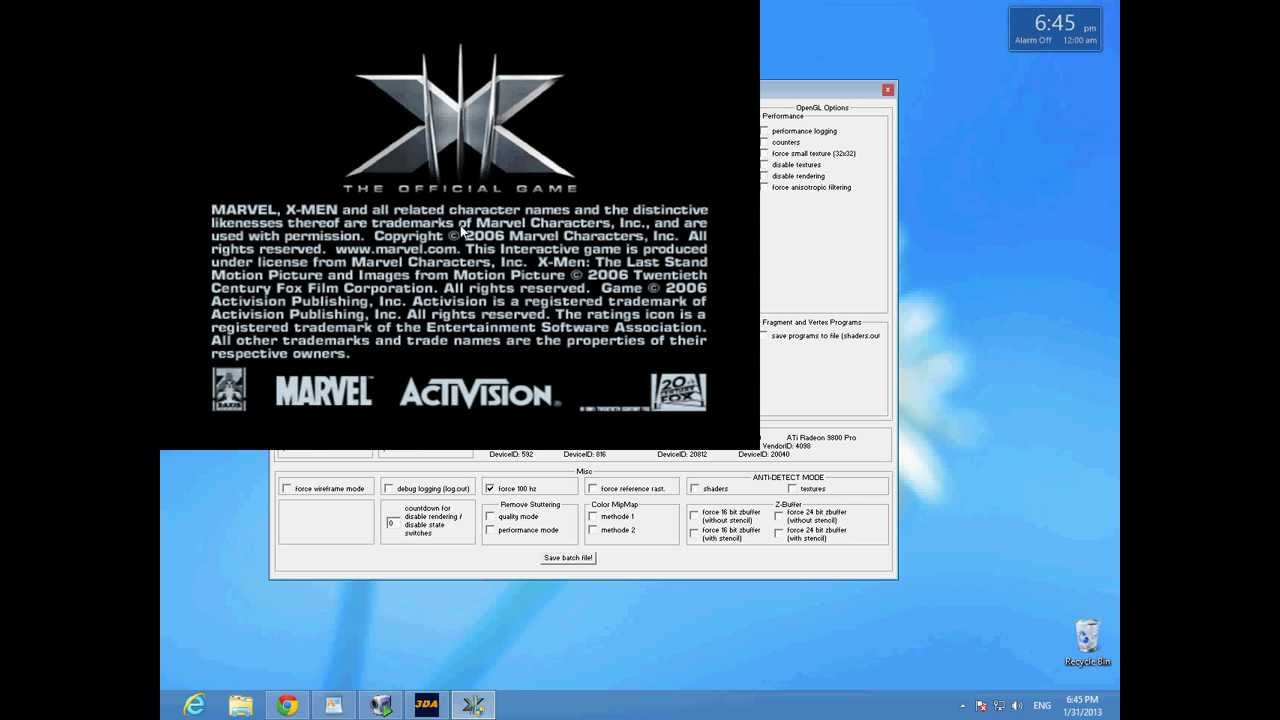Enable anti-detect shaders checkbox
Screen dimensions: 1280x720
(x=695, y=489)
